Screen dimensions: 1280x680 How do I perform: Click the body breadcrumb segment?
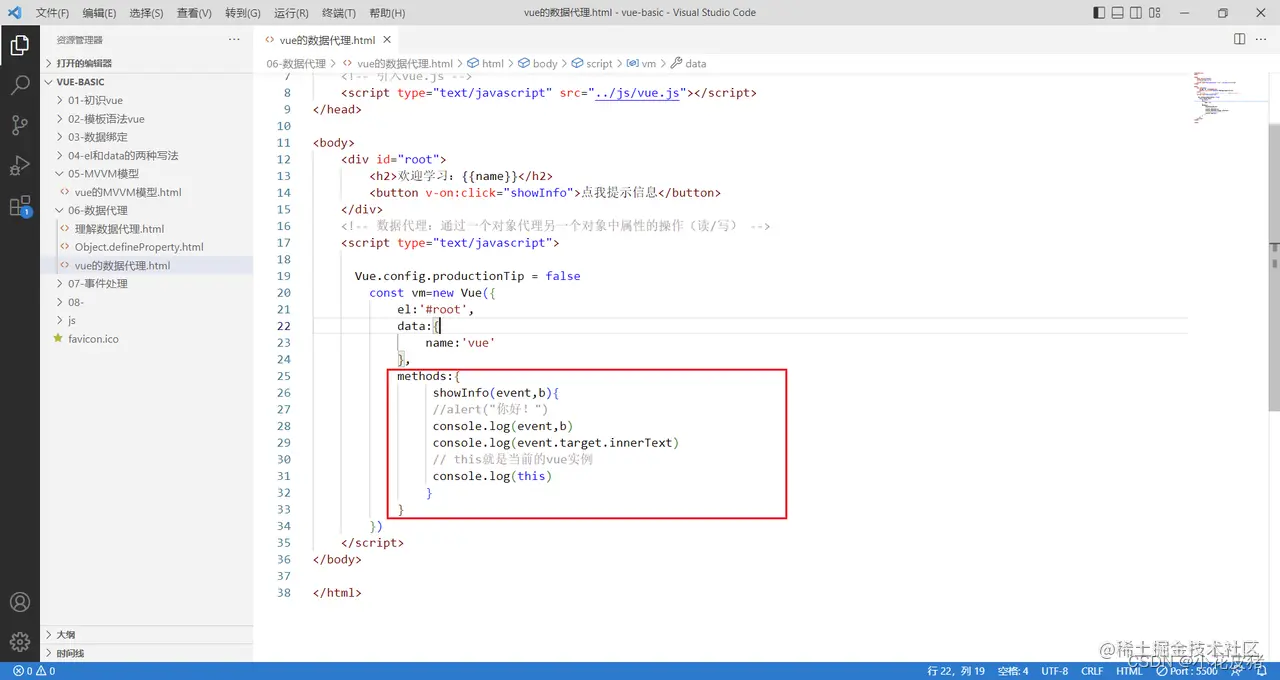tap(538, 63)
